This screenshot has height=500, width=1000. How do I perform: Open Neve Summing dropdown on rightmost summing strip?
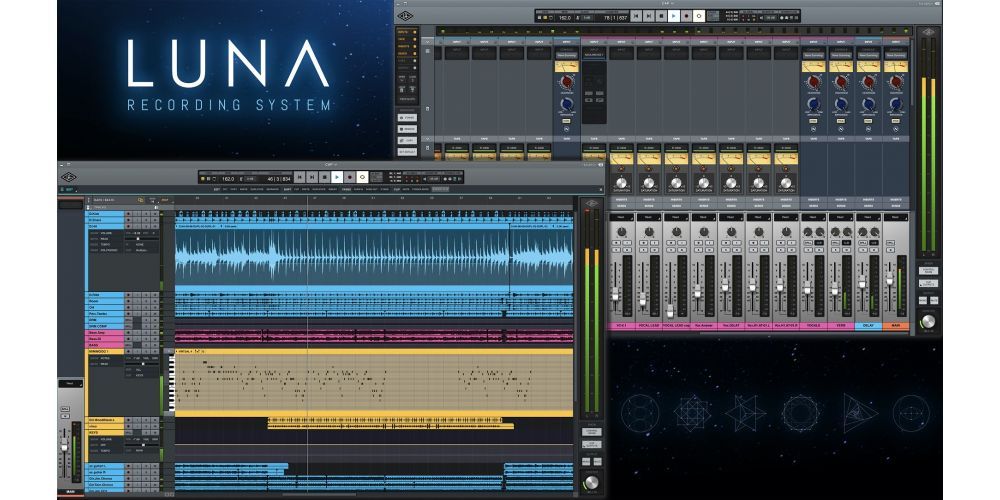896,55
